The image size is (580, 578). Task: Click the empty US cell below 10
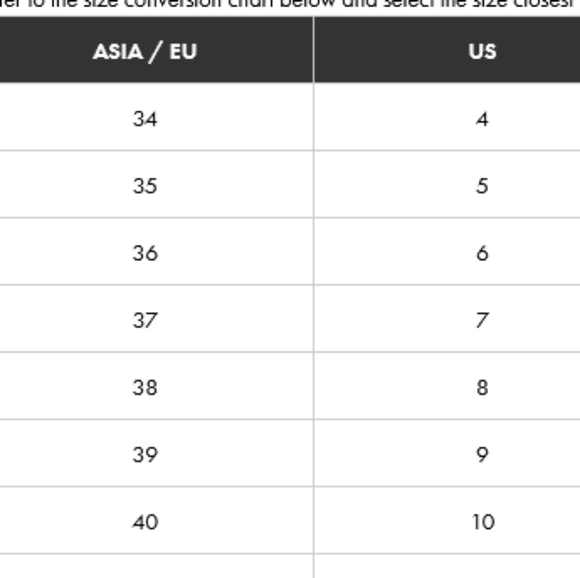447,566
